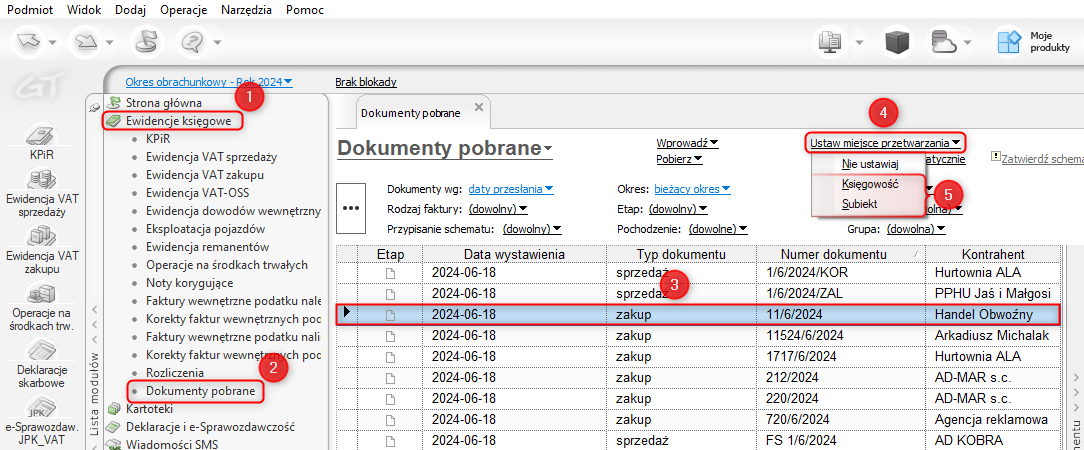Click document icon in 11/6/2024 row

click(391, 315)
